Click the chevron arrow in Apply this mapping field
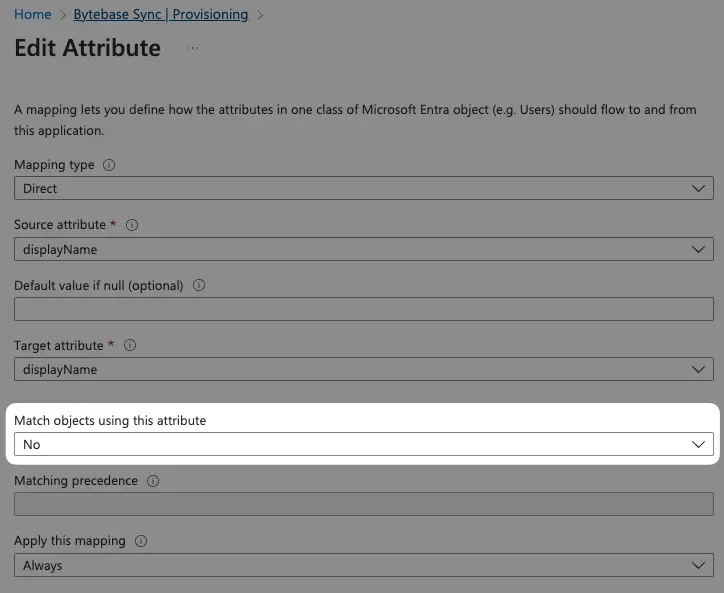This screenshot has width=724, height=593. [698, 565]
